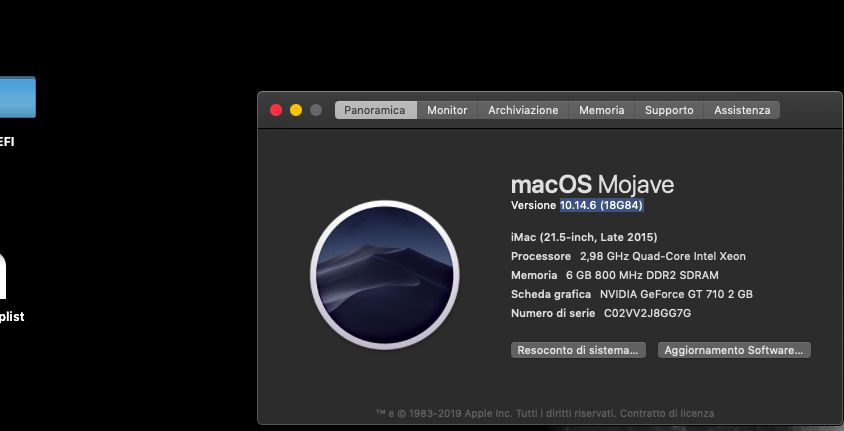Image resolution: width=844 pixels, height=431 pixels.
Task: Select the Memoria tab
Action: 601,110
